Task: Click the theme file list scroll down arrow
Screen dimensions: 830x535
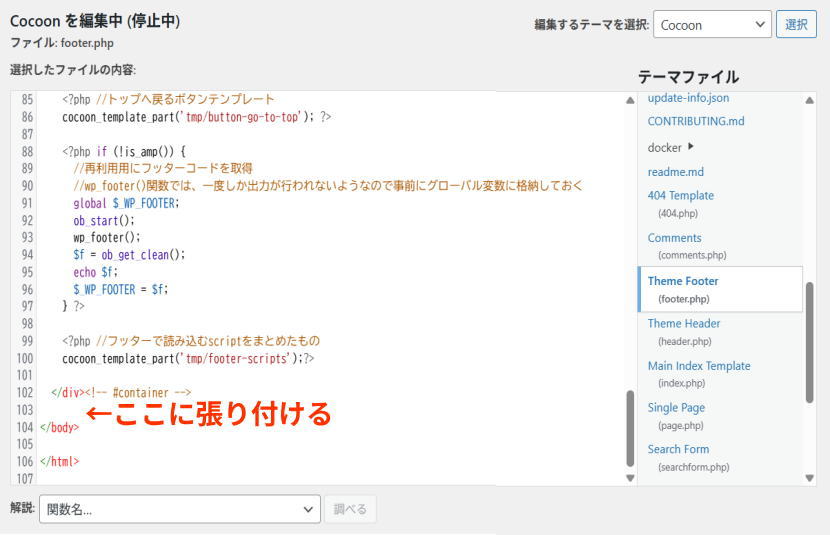Action: pos(809,478)
